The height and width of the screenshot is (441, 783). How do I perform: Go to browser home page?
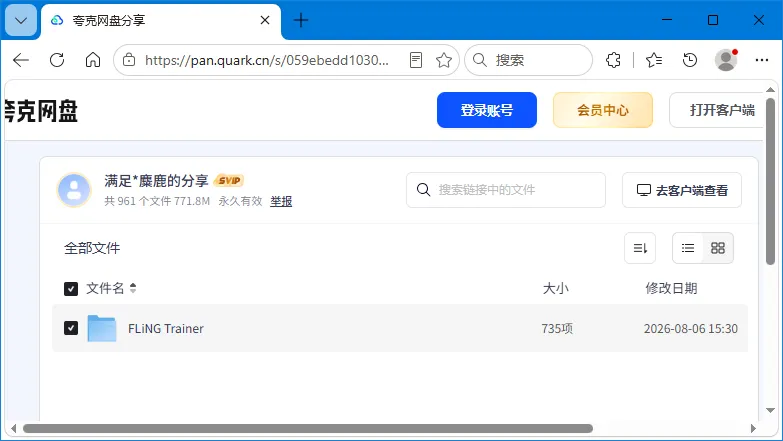pos(93,60)
